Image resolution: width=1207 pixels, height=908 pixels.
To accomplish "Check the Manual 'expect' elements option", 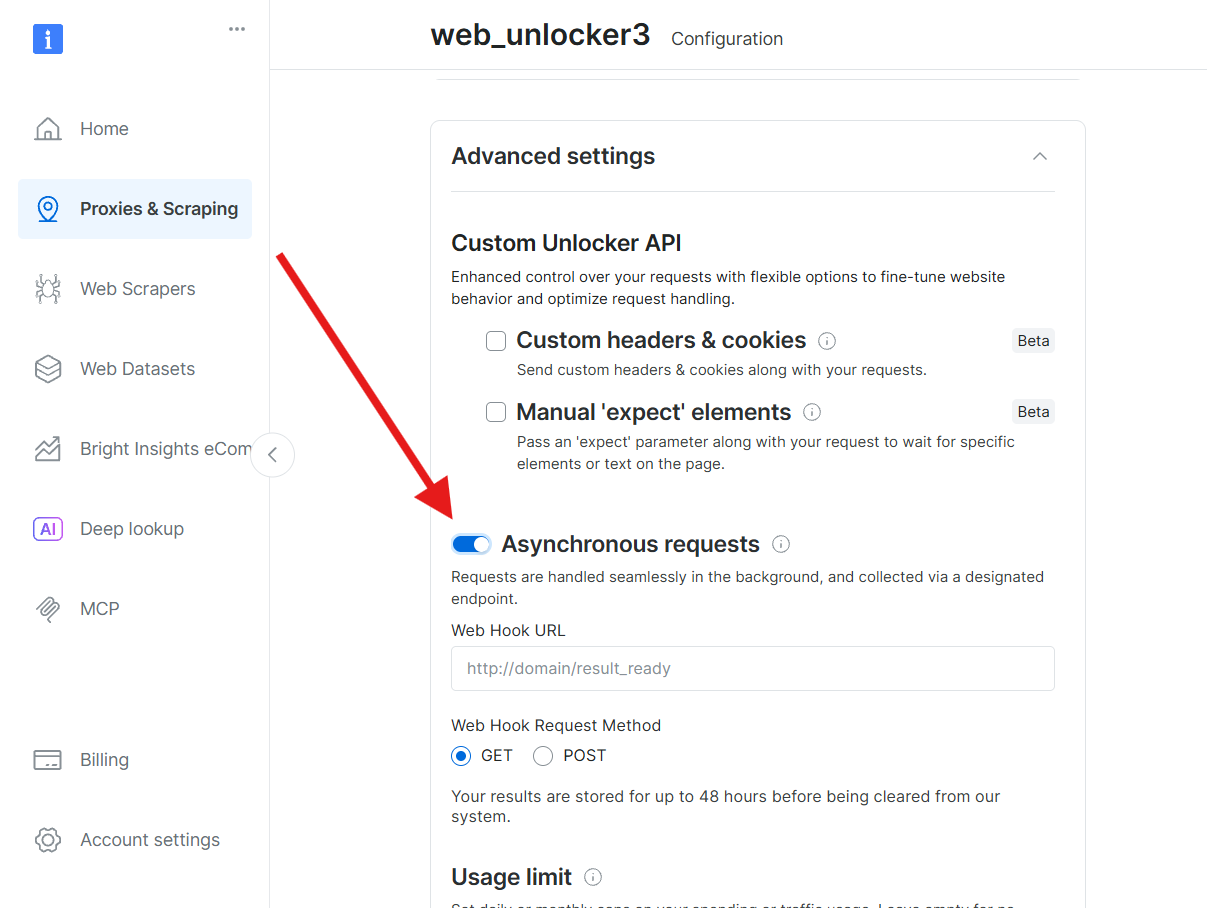I will 496,412.
